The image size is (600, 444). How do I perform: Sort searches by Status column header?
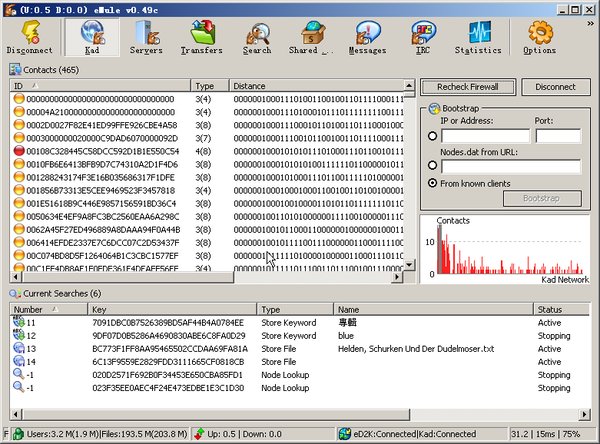(x=561, y=309)
